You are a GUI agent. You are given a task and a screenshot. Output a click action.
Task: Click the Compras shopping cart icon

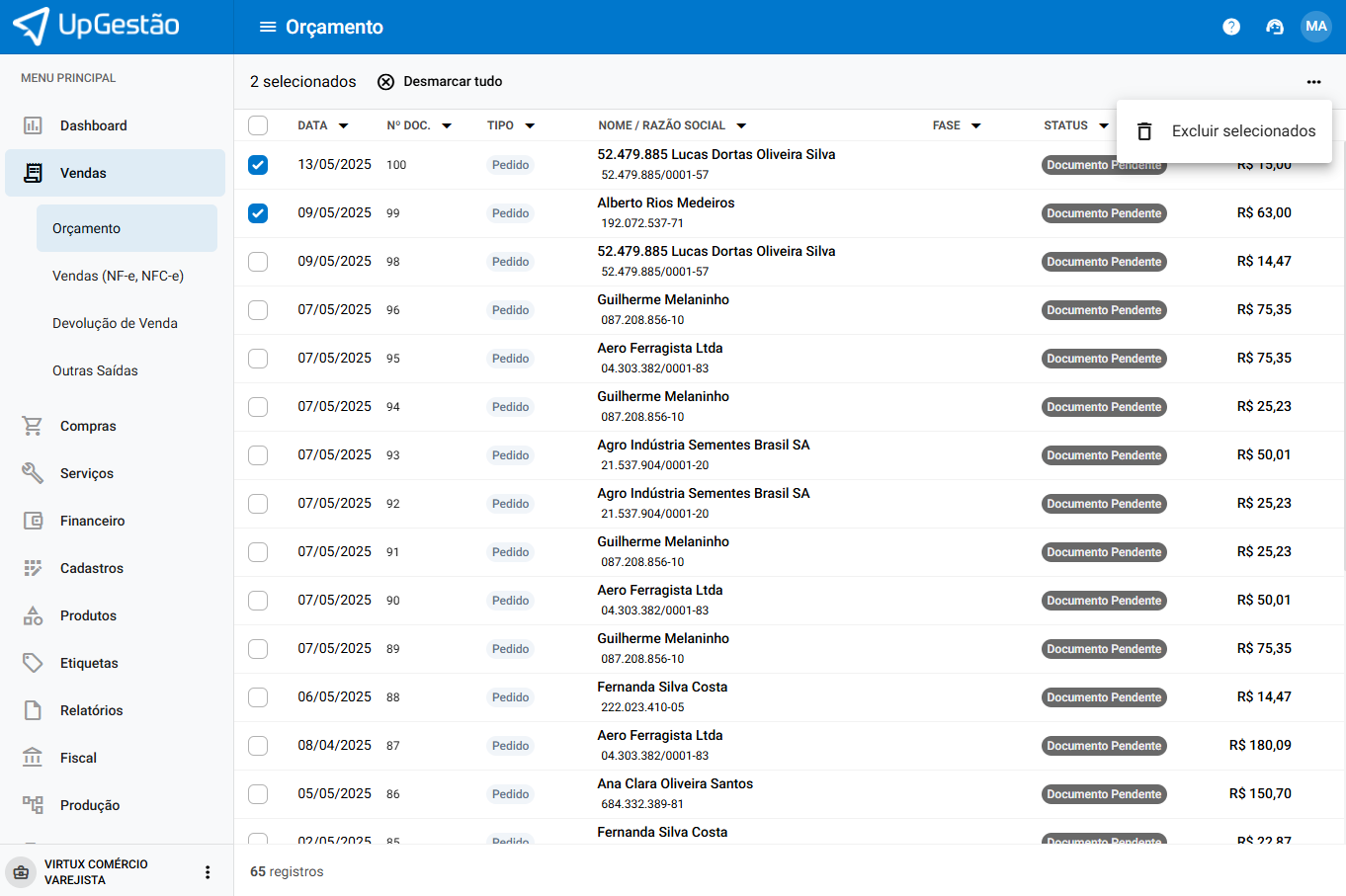(x=33, y=426)
